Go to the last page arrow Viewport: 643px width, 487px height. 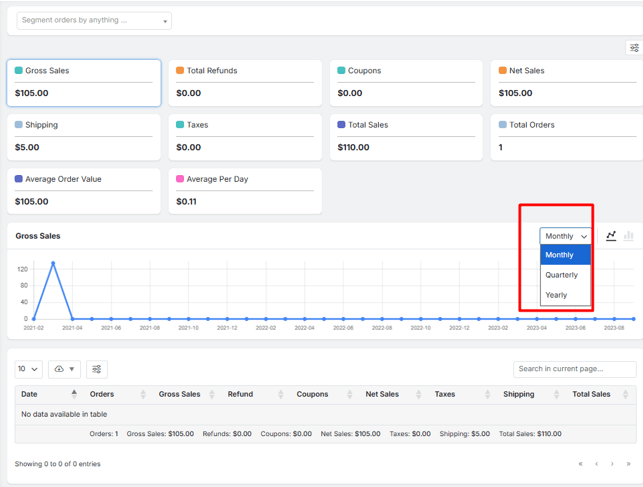628,464
